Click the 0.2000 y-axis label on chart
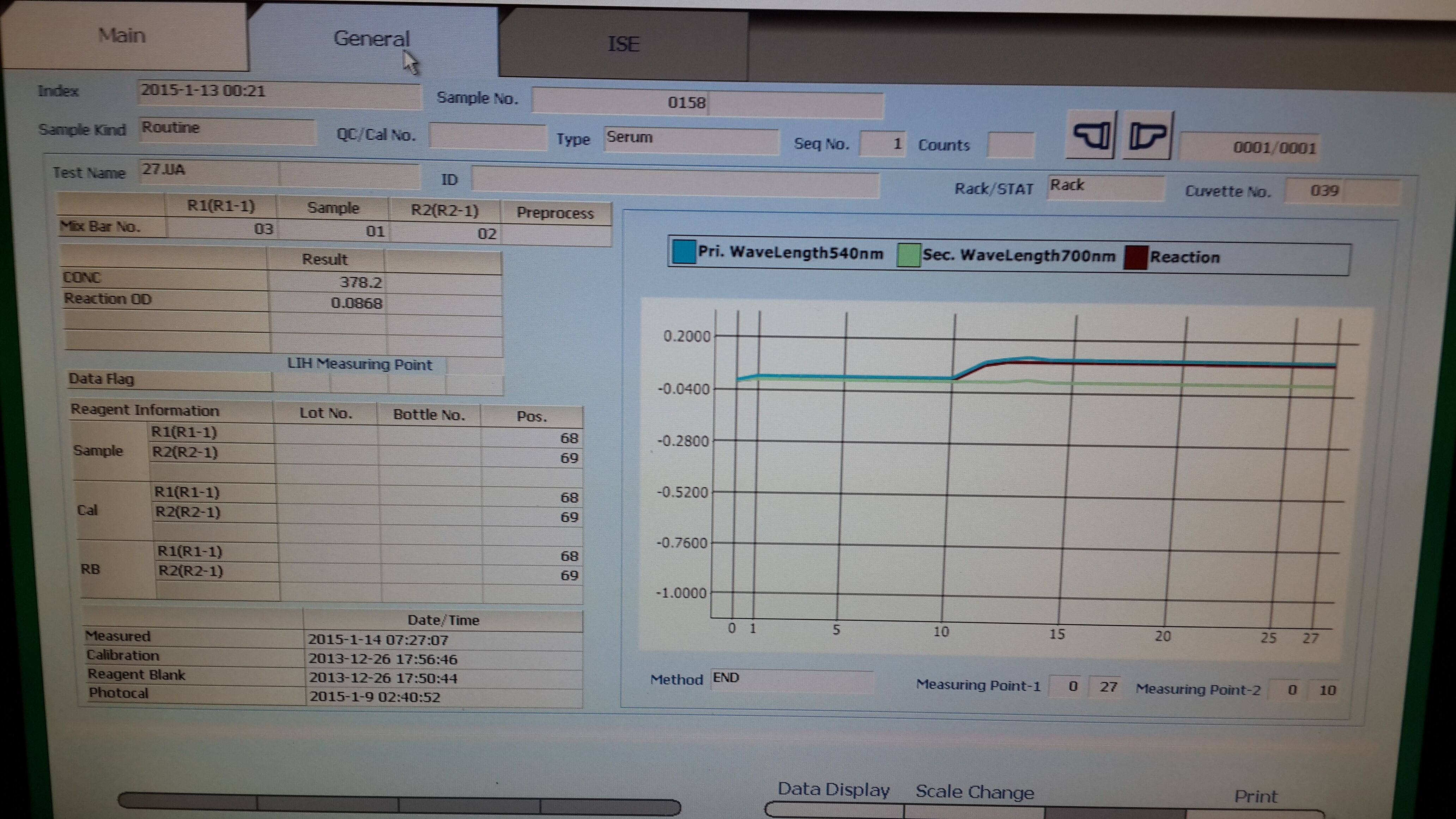The image size is (1456, 819). [687, 337]
